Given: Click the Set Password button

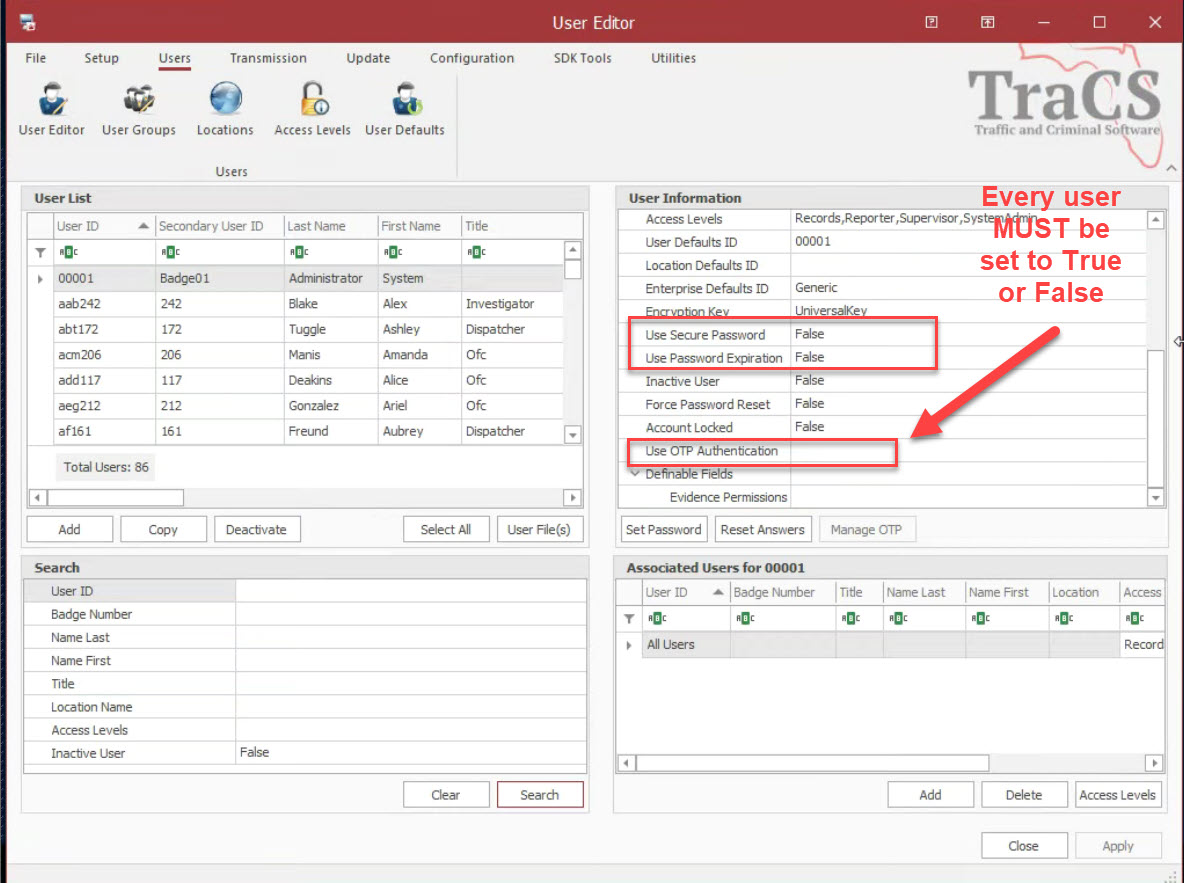Looking at the screenshot, I should (664, 530).
